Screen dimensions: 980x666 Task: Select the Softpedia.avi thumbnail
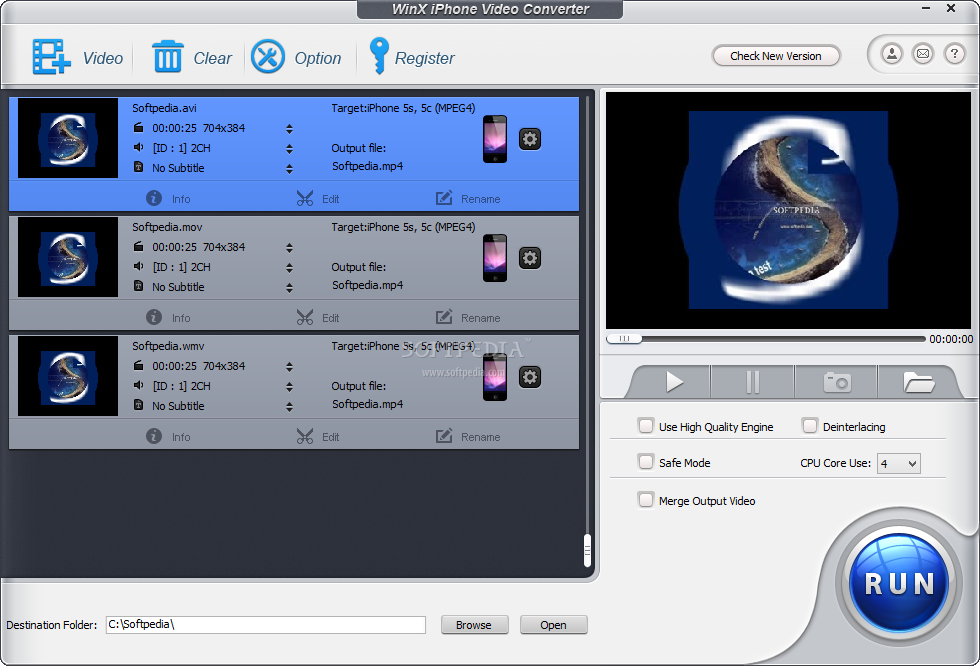[x=68, y=138]
